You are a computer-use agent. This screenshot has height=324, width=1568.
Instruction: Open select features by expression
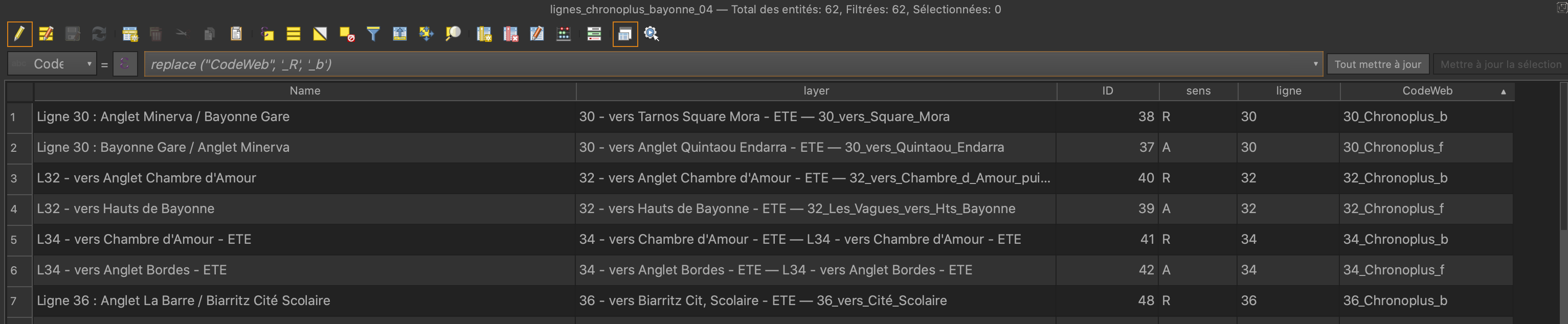pos(267,34)
